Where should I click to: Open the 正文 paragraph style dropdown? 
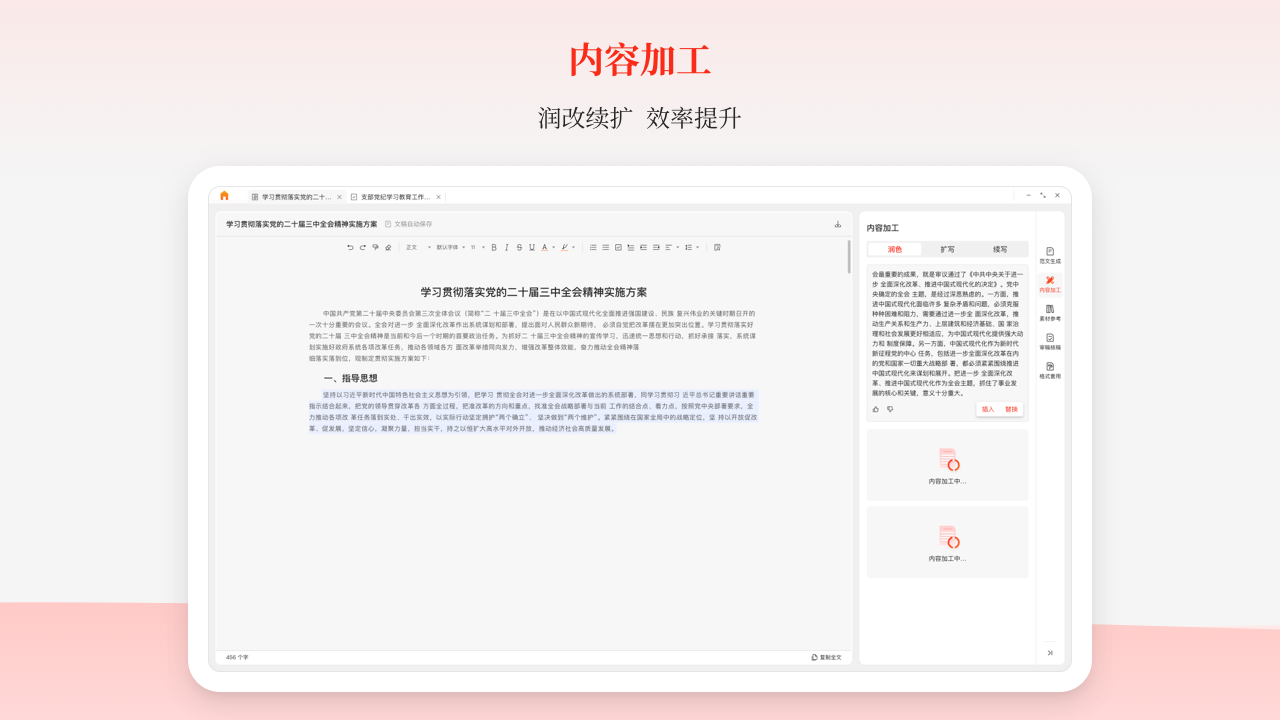click(414, 247)
